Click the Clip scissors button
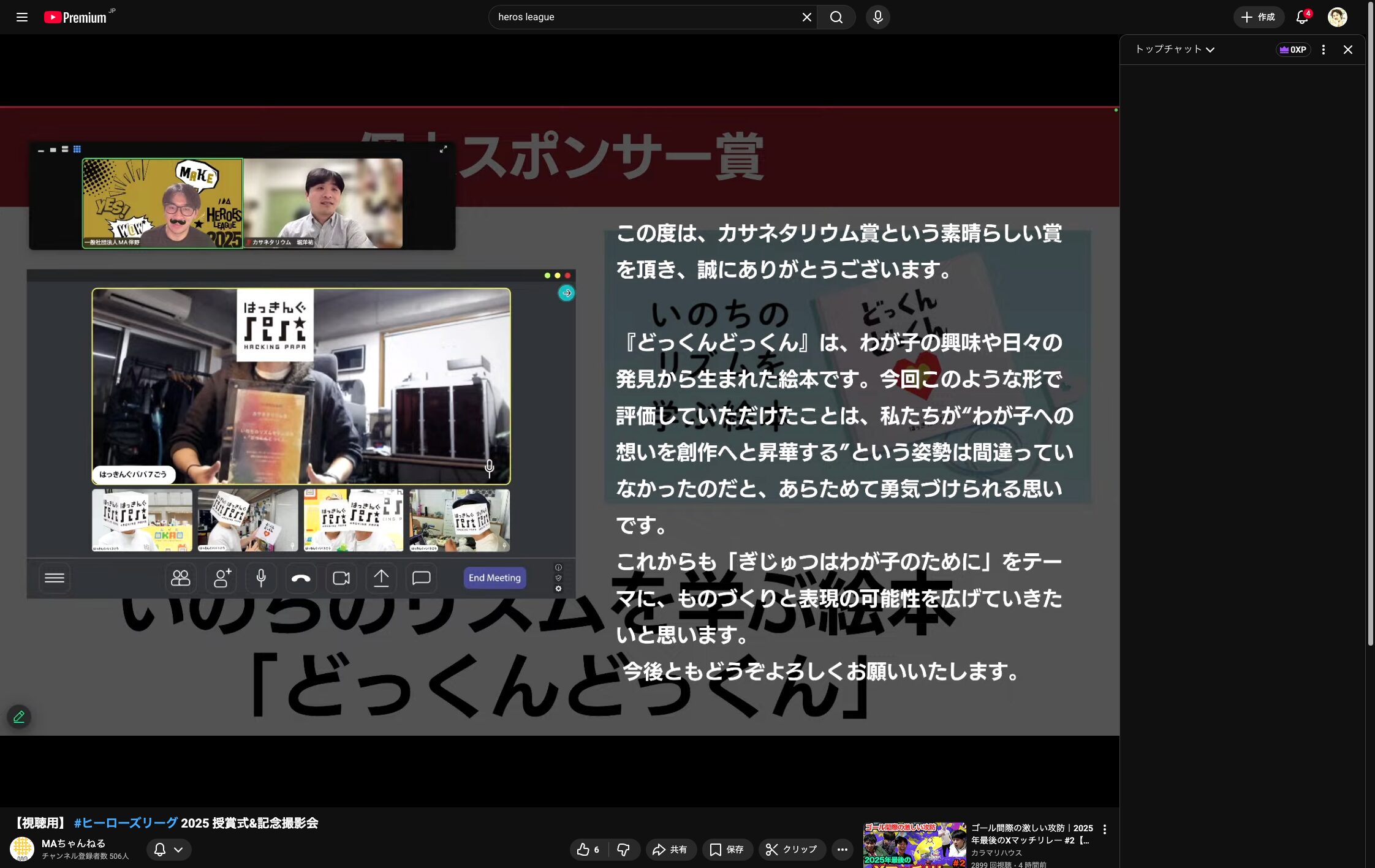Viewport: 1375px width, 868px height. (x=792, y=849)
